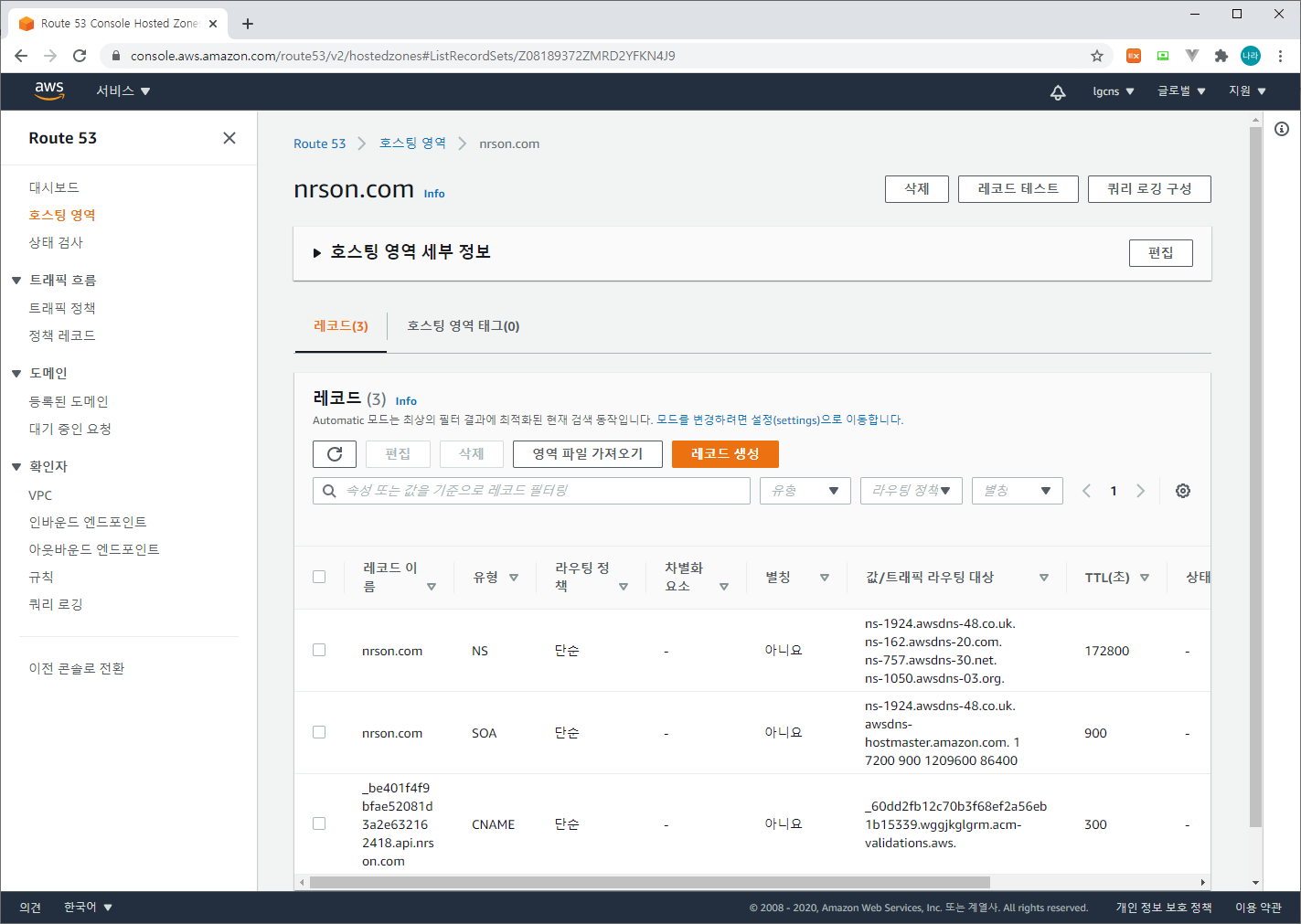Click the 쿼리 로깅 구성 button
The height and width of the screenshot is (924, 1301).
coord(1149,189)
